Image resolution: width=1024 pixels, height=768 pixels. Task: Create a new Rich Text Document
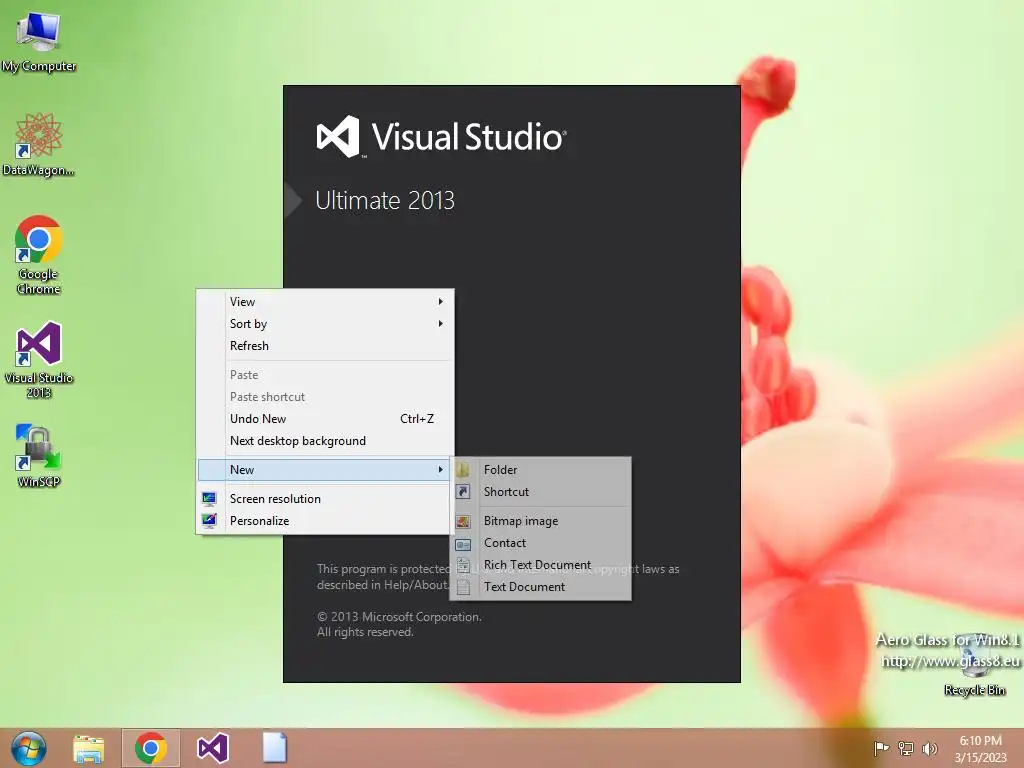click(541, 565)
